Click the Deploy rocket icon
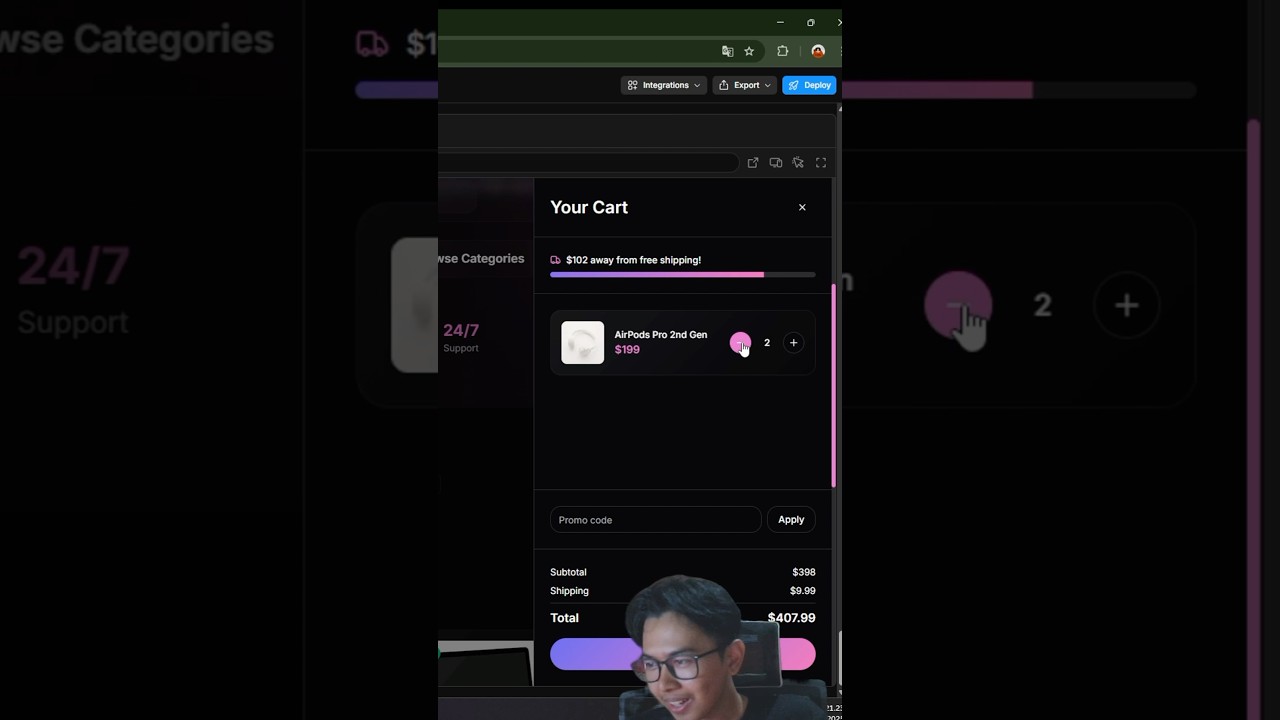1280x720 pixels. tap(794, 85)
